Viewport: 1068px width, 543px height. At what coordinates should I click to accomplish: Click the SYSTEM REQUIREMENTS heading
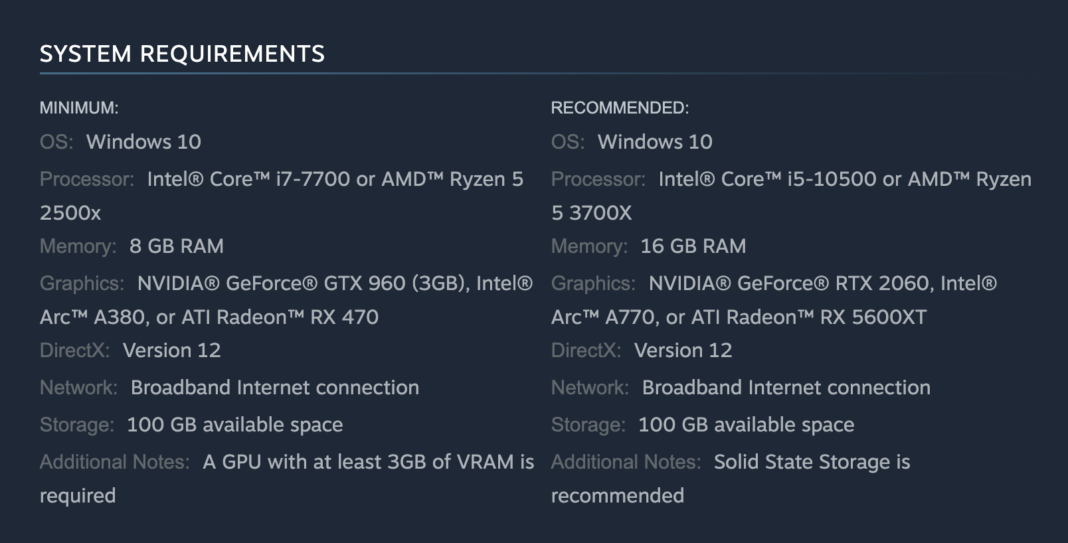[182, 54]
